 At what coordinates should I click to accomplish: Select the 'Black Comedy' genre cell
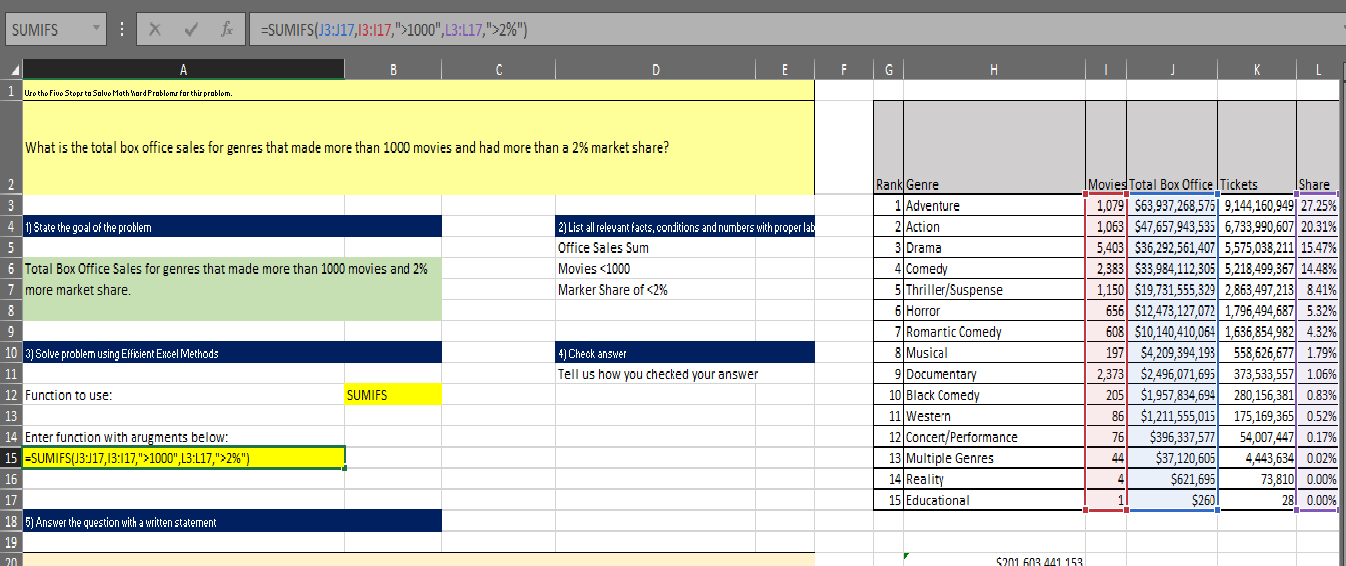tap(994, 395)
